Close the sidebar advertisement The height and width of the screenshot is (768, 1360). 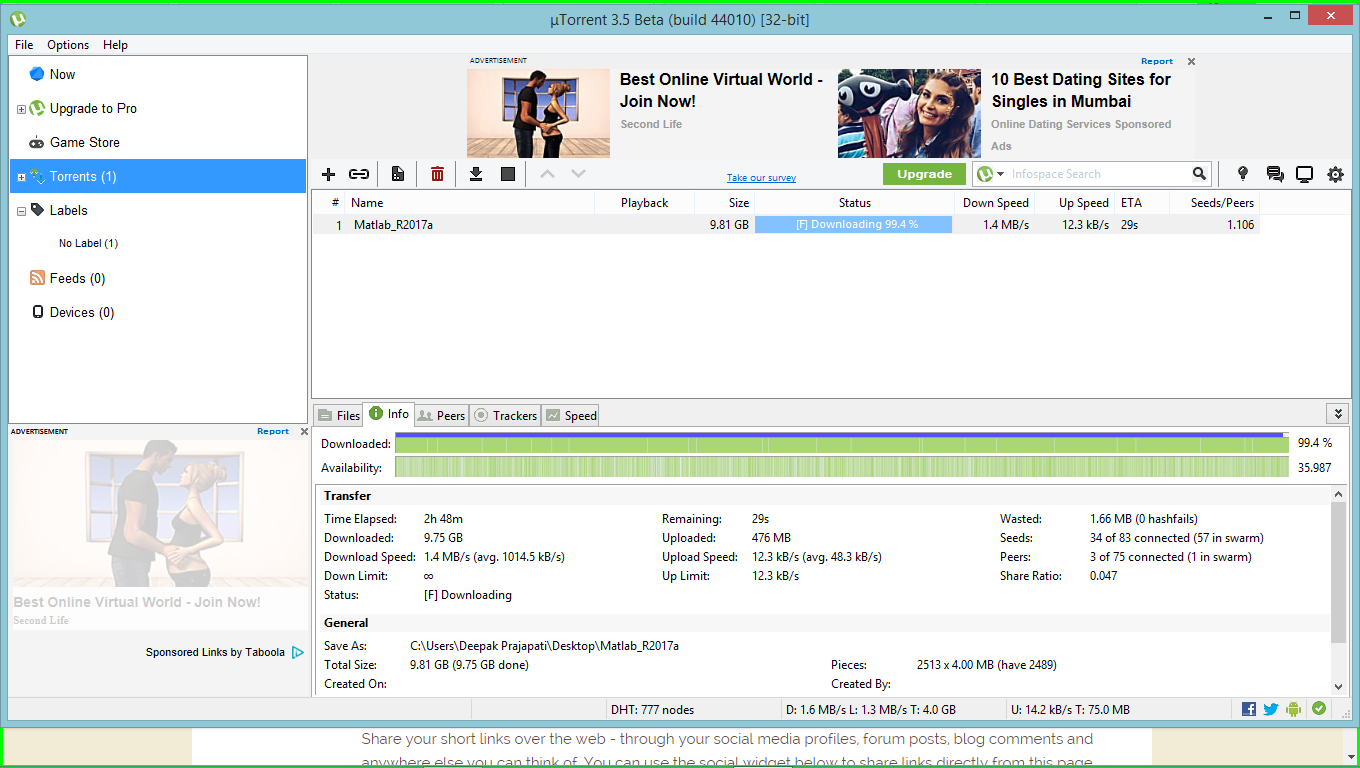pyautogui.click(x=304, y=432)
